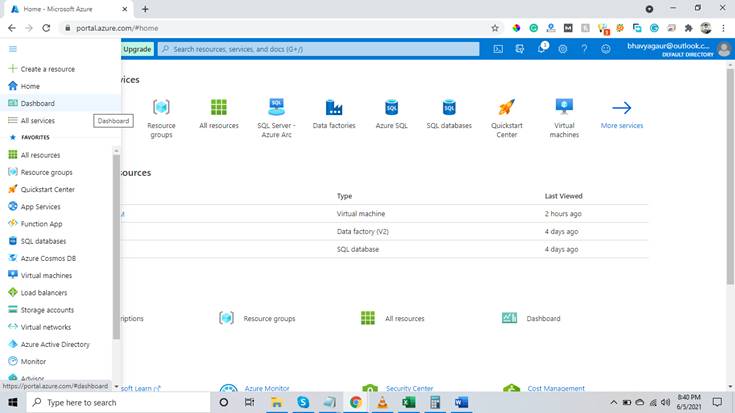
Task: Click the Last Viewed column header
Action: click(x=563, y=196)
